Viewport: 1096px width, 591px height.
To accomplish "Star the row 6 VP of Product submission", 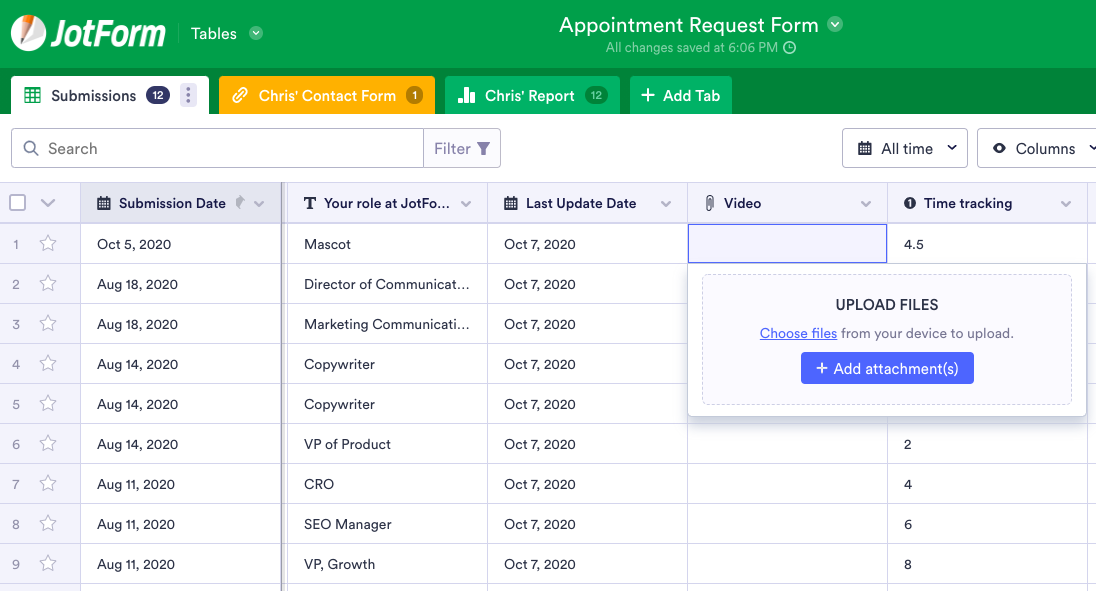I will [48, 444].
